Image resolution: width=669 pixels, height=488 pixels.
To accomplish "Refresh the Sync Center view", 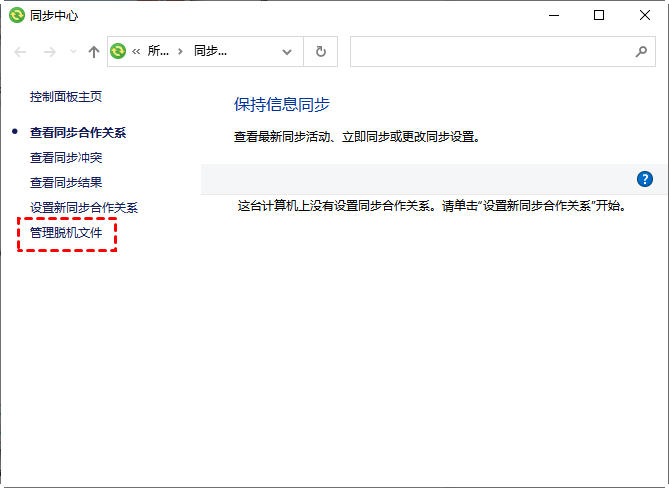I will point(320,51).
